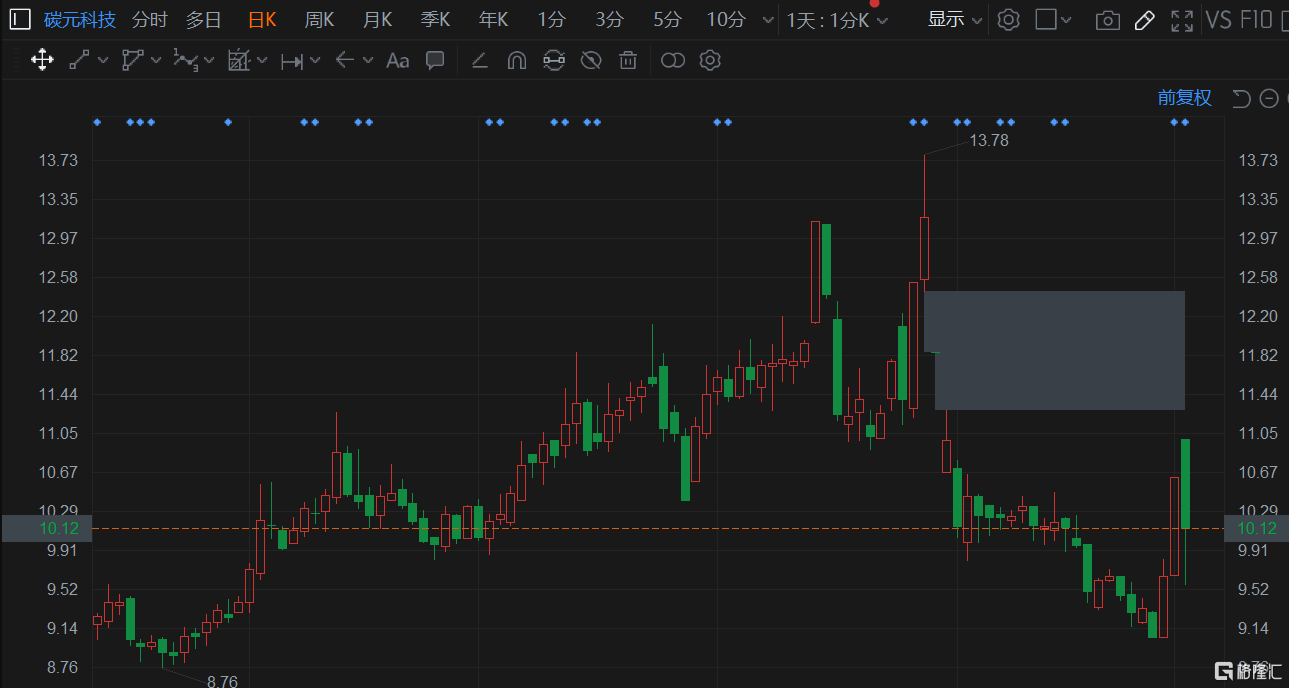Click the 前复权 price adjustment link
Screen dimensions: 1289x688
click(x=1185, y=97)
